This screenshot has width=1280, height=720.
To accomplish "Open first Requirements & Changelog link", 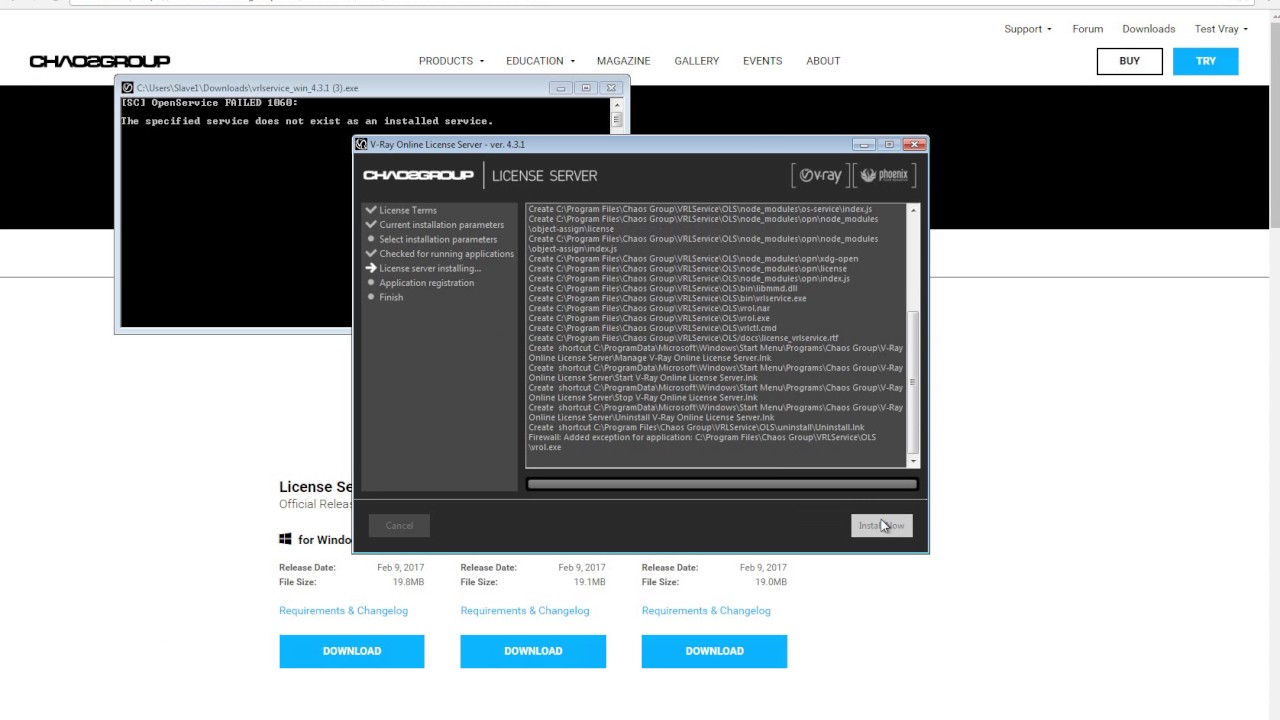I will point(343,610).
